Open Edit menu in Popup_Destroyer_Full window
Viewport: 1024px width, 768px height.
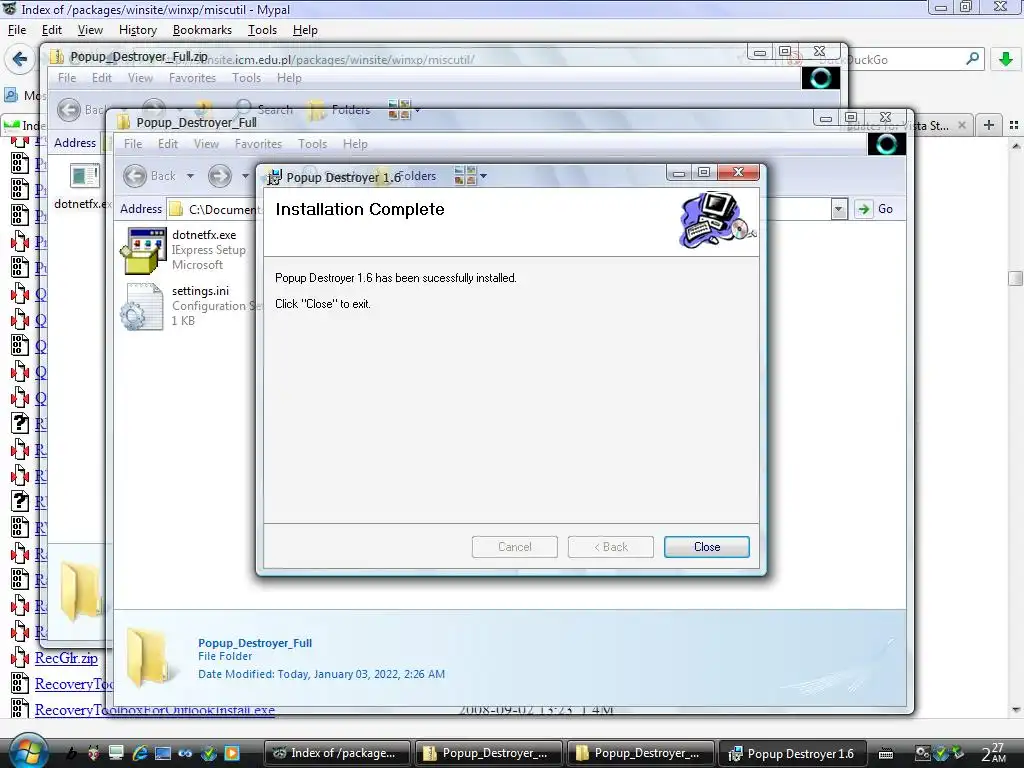point(168,144)
